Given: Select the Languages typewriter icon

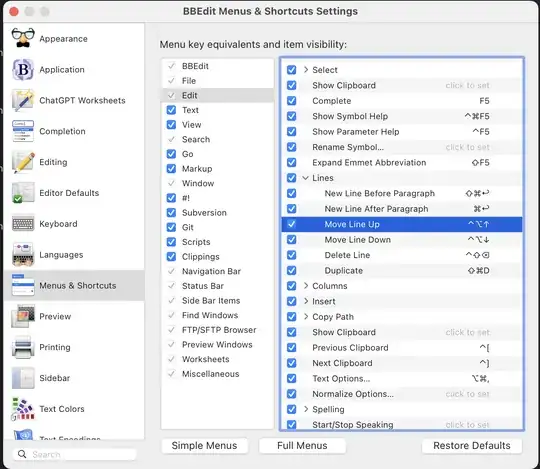Looking at the screenshot, I should coord(23,254).
